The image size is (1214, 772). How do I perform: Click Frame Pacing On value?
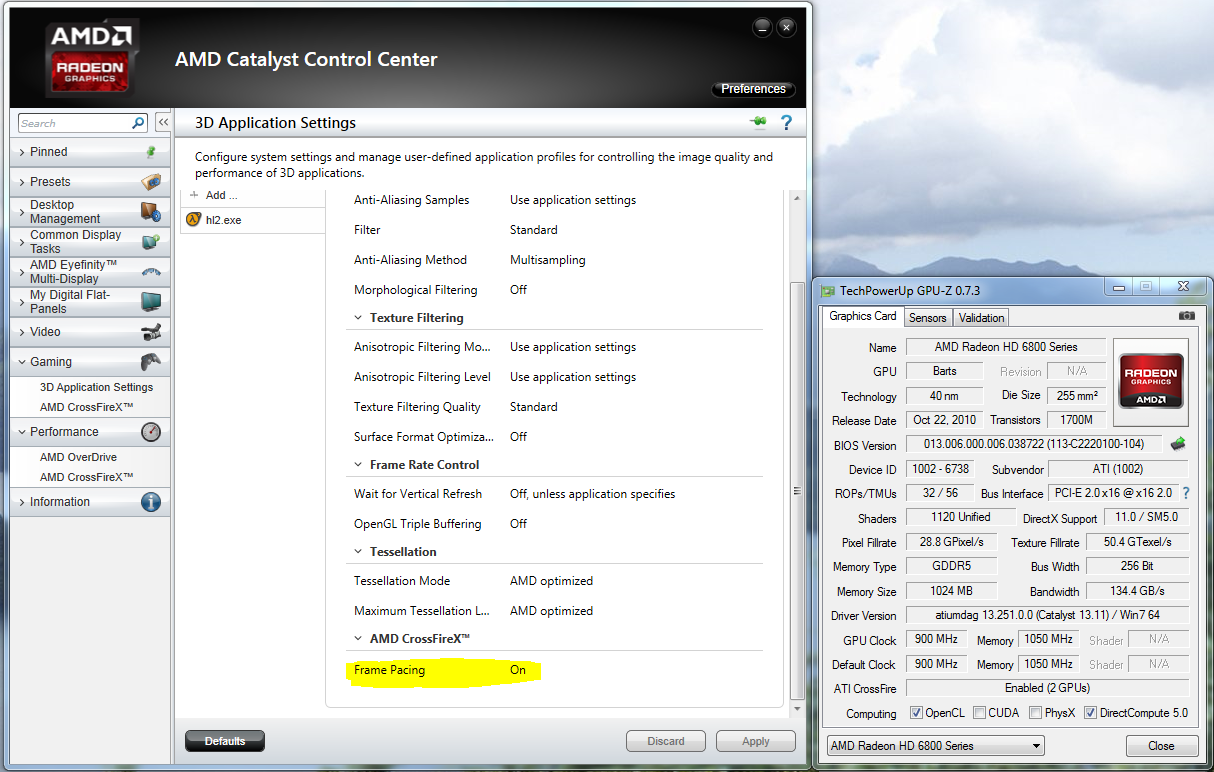(518, 670)
